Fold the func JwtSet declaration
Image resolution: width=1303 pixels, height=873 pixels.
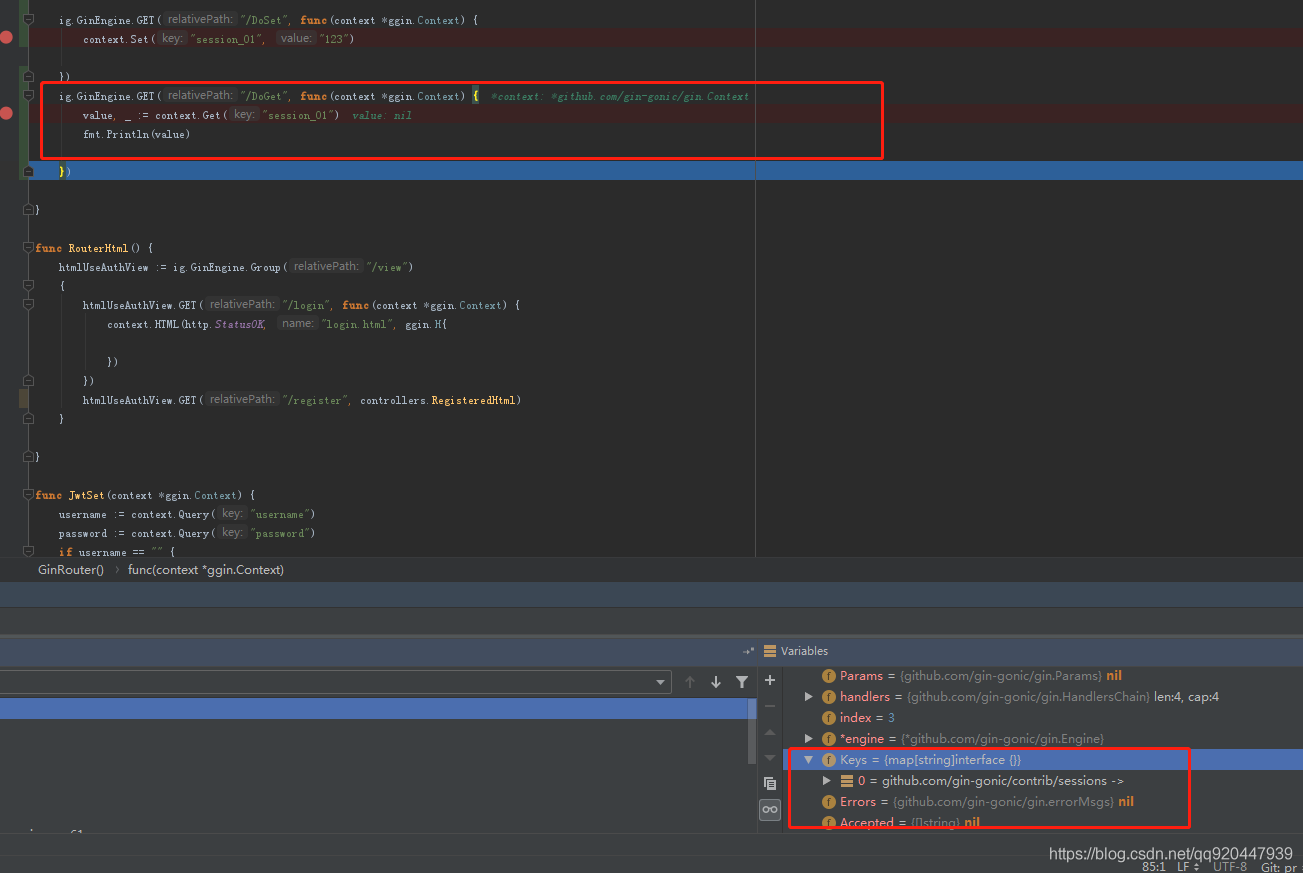28,495
